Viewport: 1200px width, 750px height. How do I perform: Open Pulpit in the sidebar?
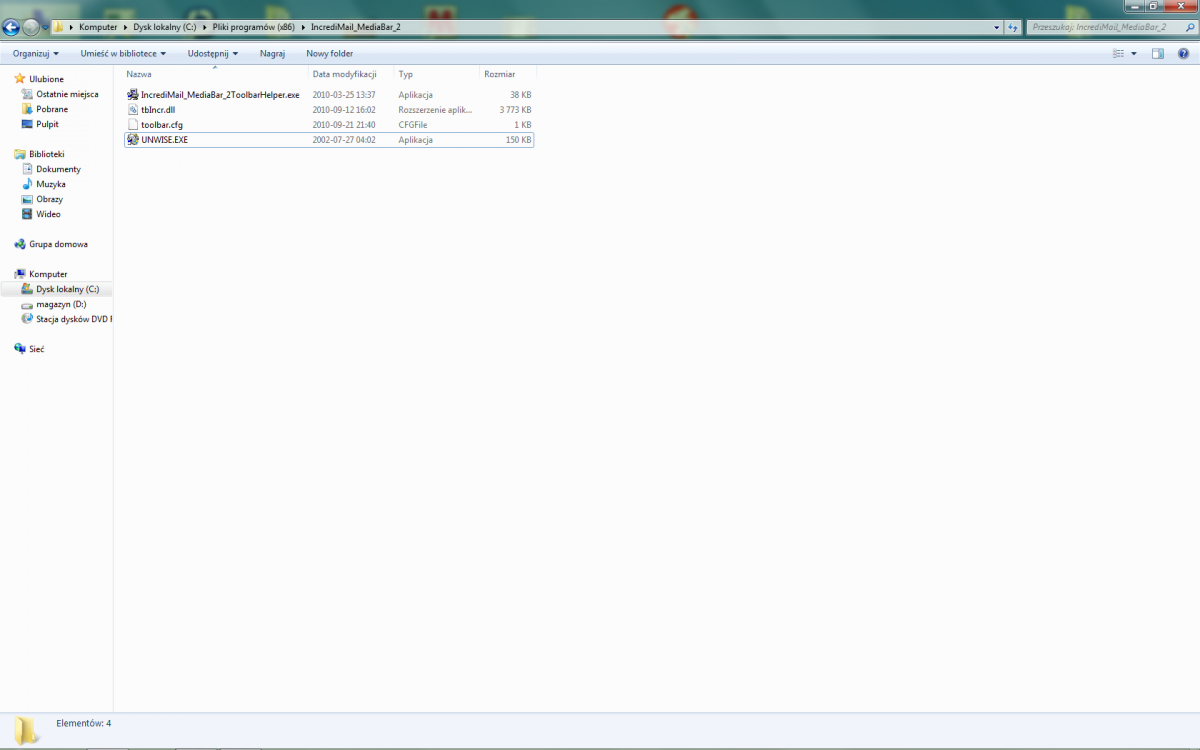pyautogui.click(x=47, y=124)
